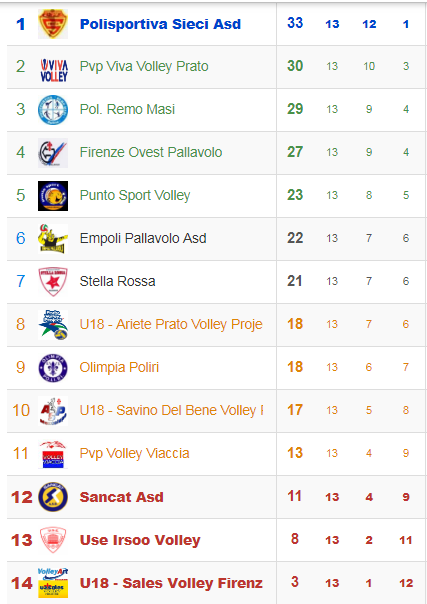Click the Polisportiva Sieci Asd team logo
Image resolution: width=427 pixels, height=604 pixels.
tap(53, 24)
